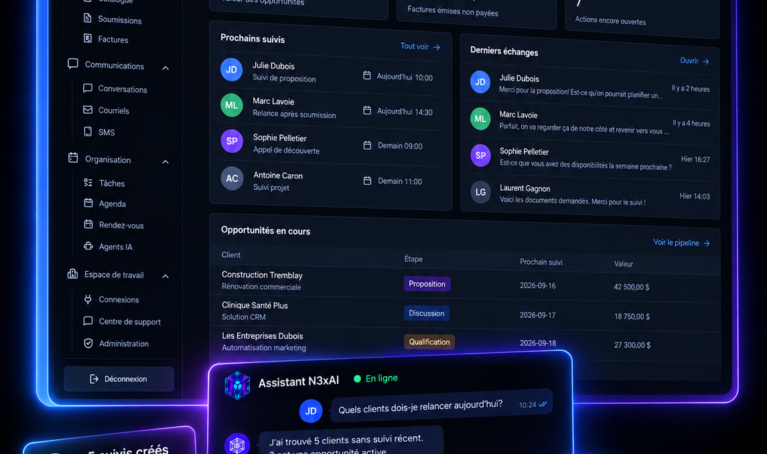This screenshot has width=767, height=454.
Task: Open Agenda menu item
Action: pos(112,204)
